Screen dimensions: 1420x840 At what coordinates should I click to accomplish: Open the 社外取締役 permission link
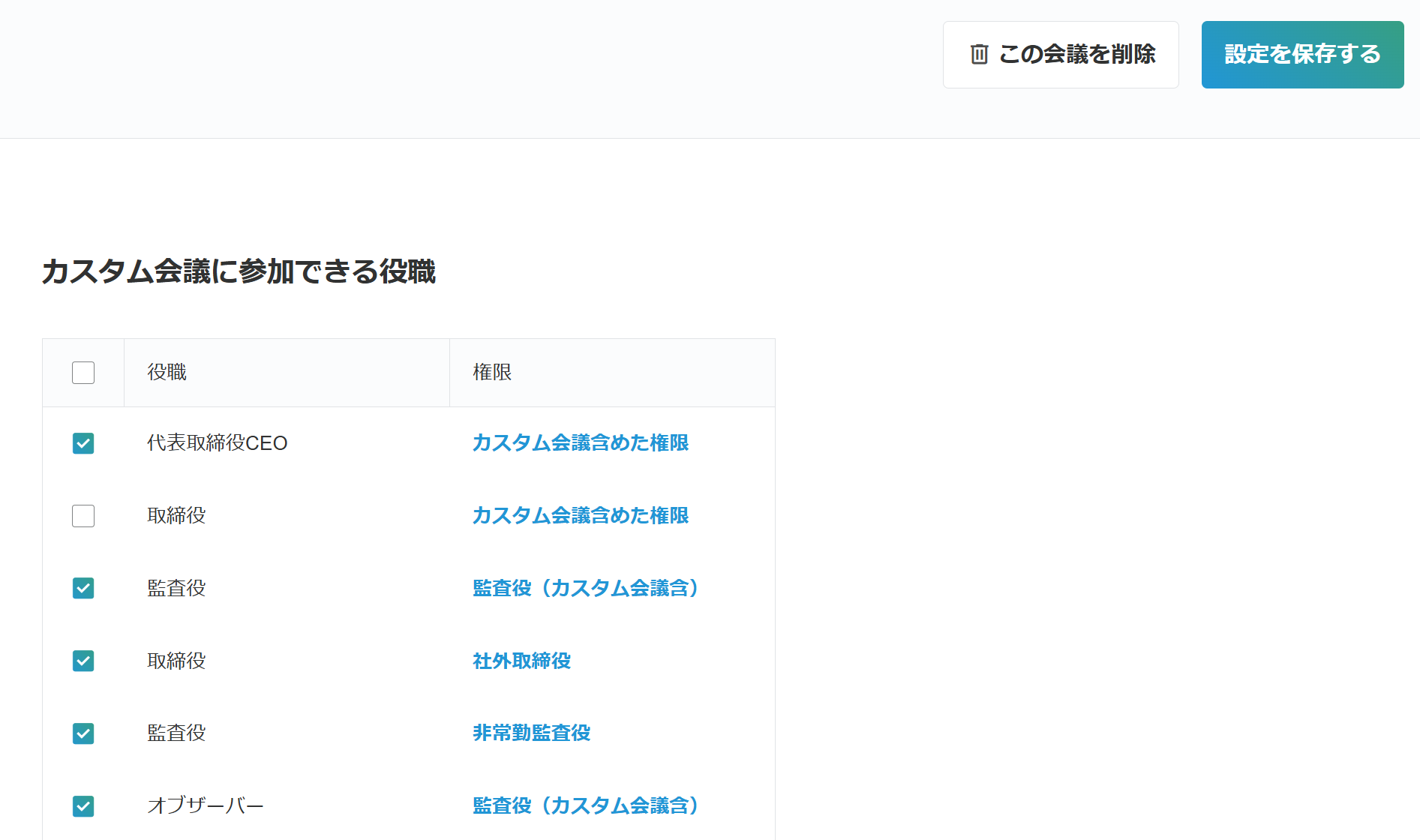coord(521,661)
